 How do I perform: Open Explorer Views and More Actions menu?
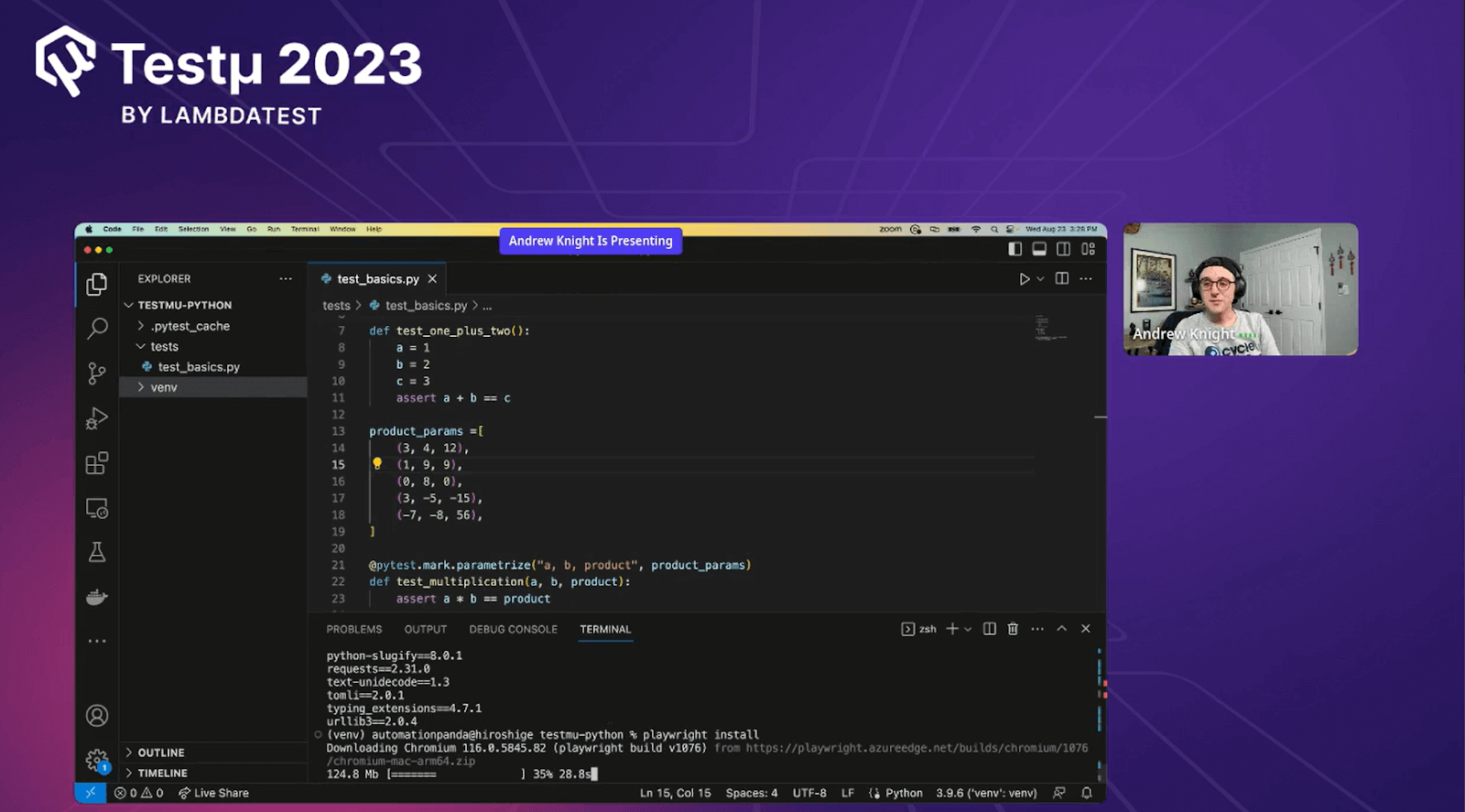click(x=286, y=278)
